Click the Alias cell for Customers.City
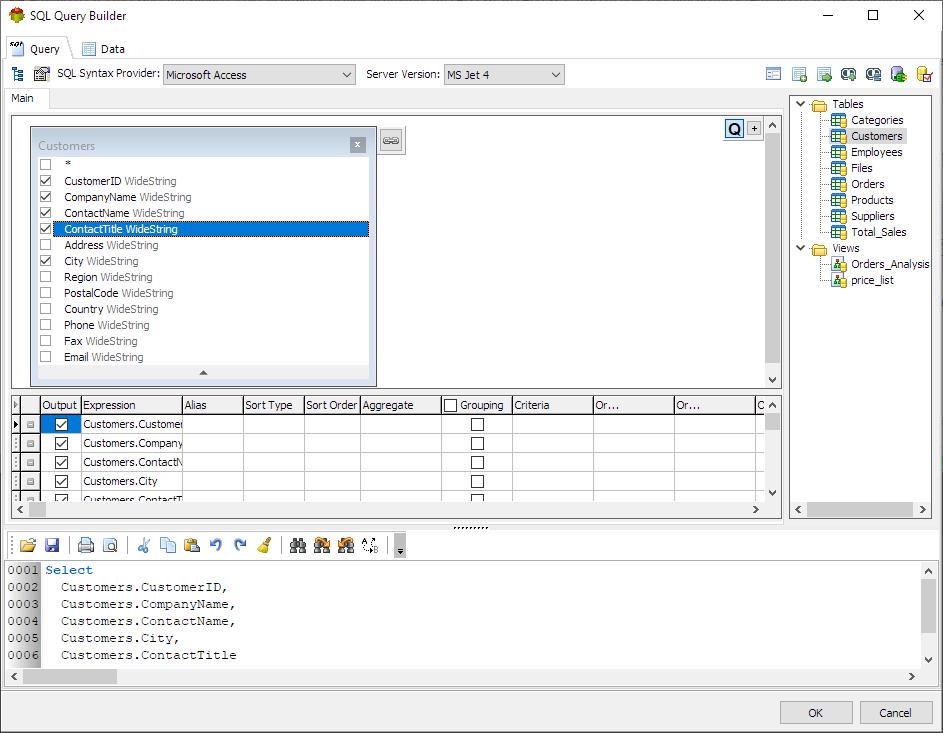The width and height of the screenshot is (943, 733). 213,481
